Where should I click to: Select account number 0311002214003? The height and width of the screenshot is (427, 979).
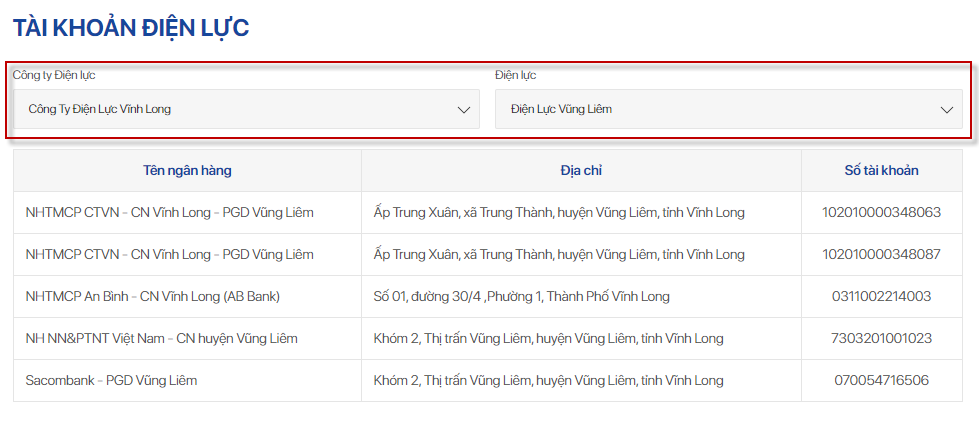click(x=881, y=296)
